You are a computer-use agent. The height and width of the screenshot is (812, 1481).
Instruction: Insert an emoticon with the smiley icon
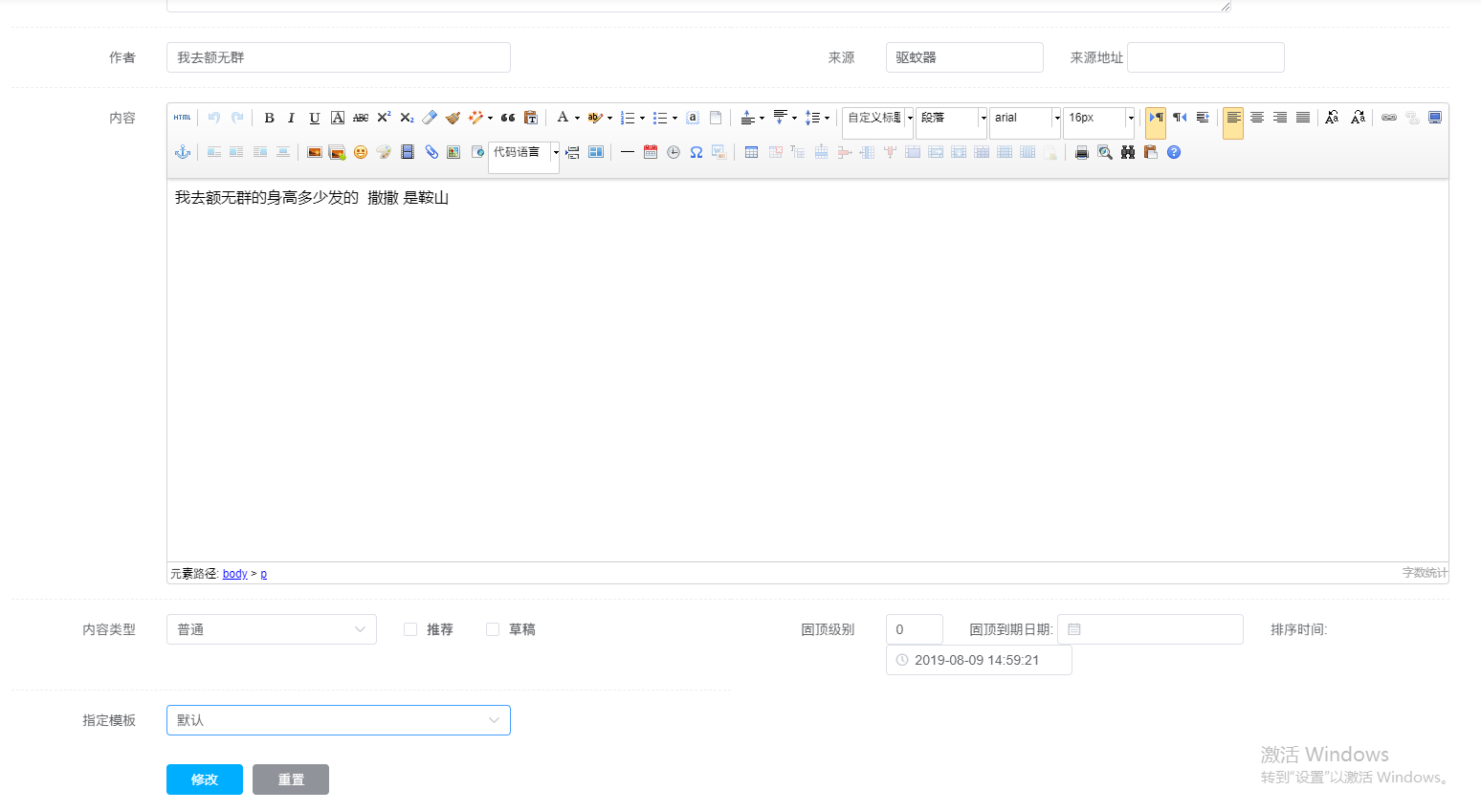pos(361,152)
